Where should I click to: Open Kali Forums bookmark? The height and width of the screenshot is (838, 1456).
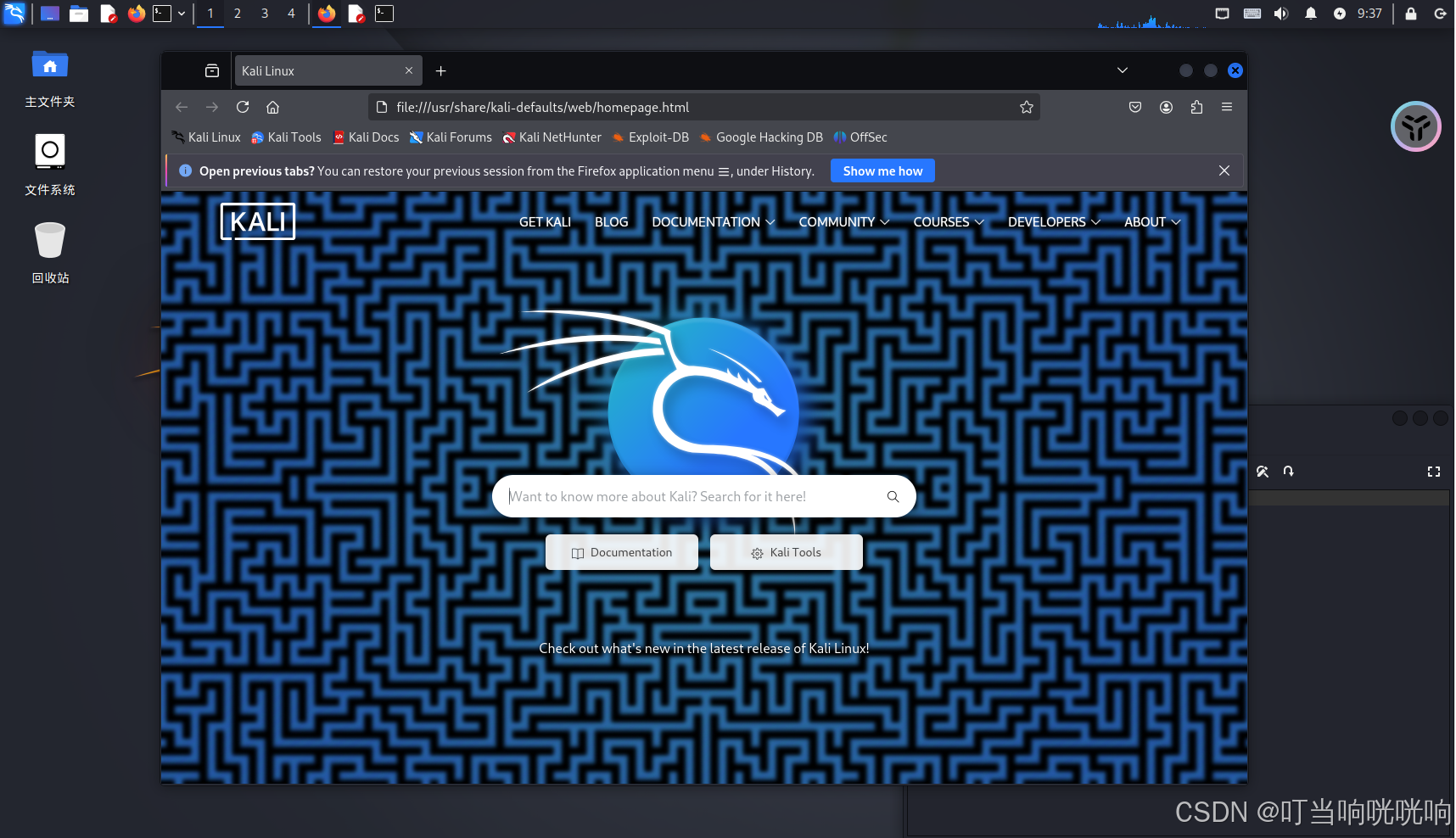[451, 137]
